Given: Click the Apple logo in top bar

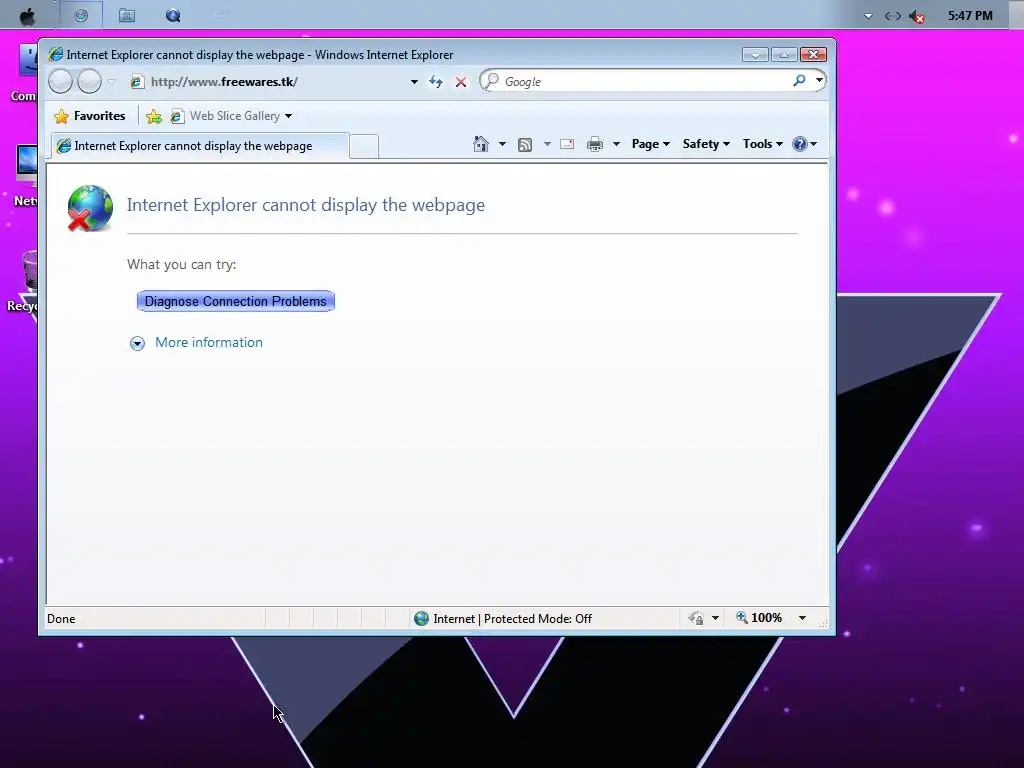Looking at the screenshot, I should 27,16.
